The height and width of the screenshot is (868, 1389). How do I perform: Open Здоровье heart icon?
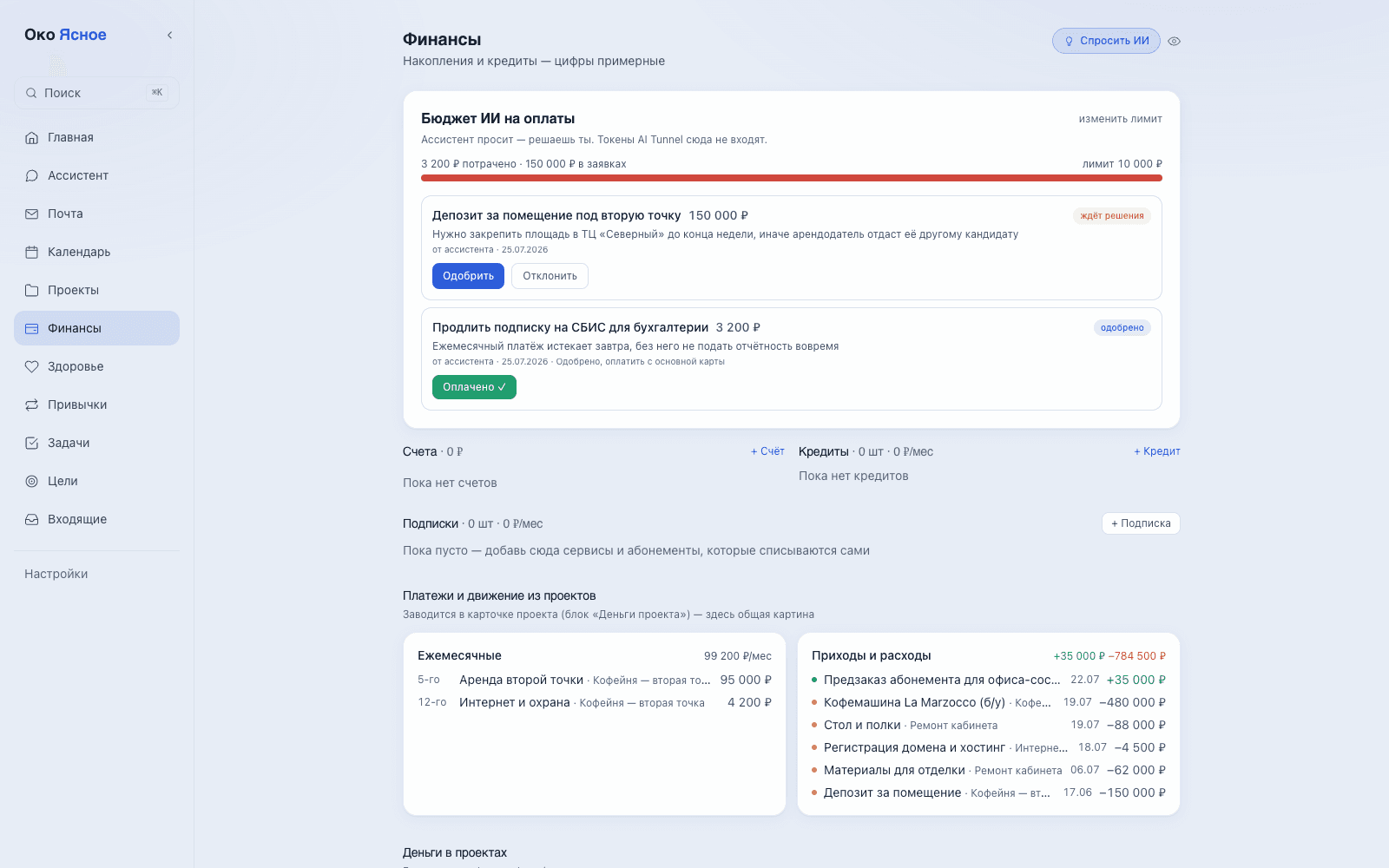32,366
